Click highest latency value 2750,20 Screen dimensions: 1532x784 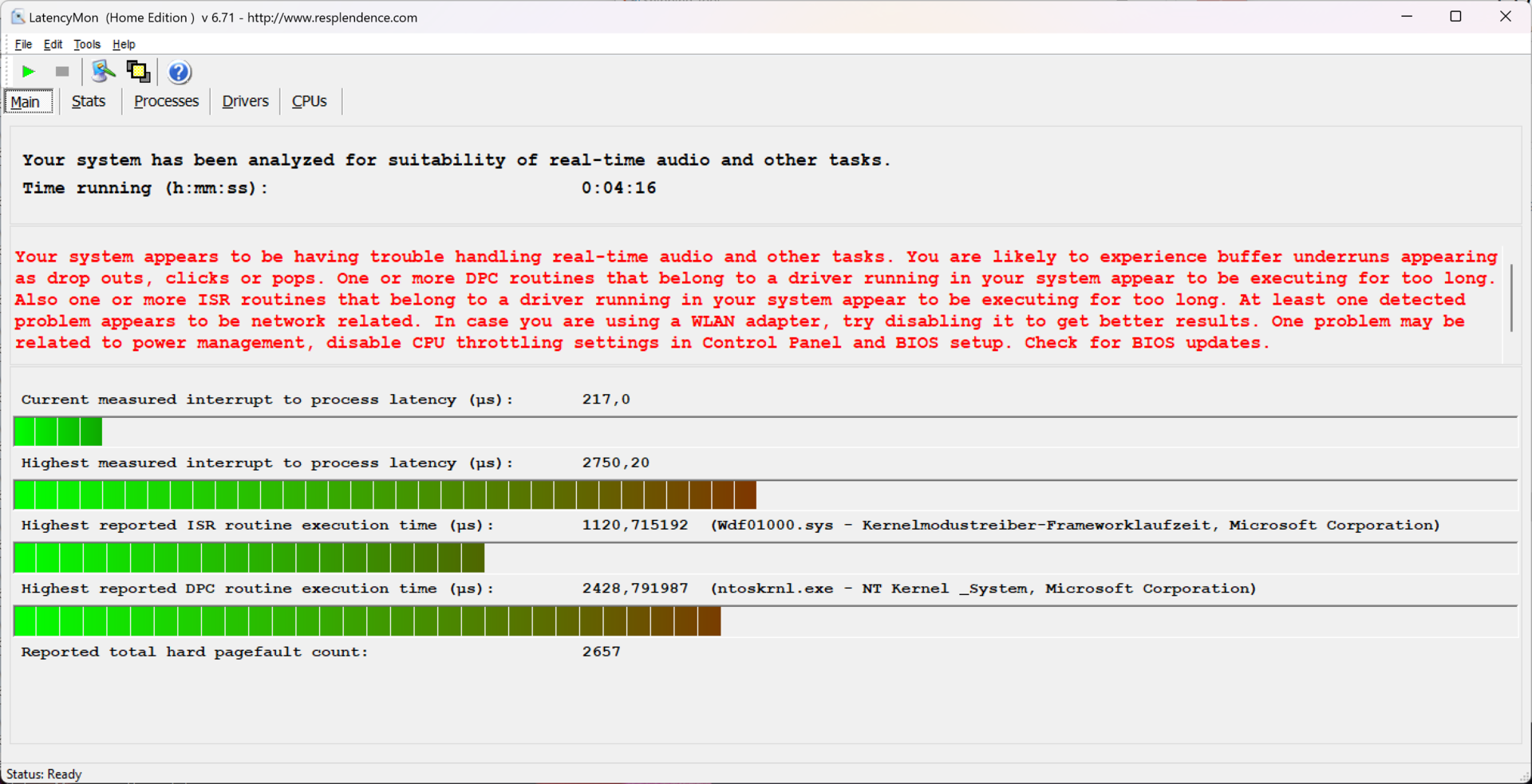pos(615,463)
